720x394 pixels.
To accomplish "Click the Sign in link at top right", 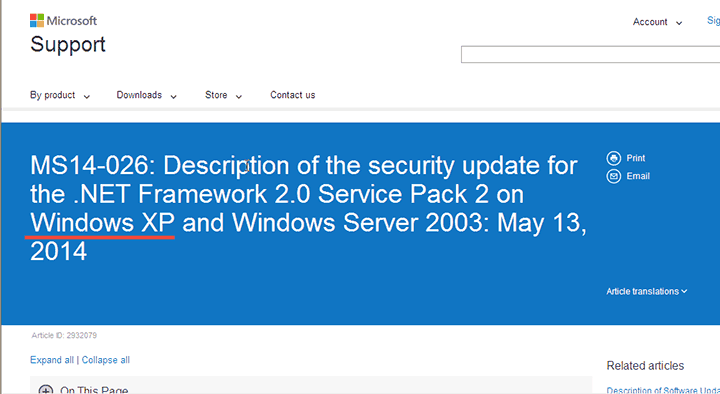I will point(713,21).
